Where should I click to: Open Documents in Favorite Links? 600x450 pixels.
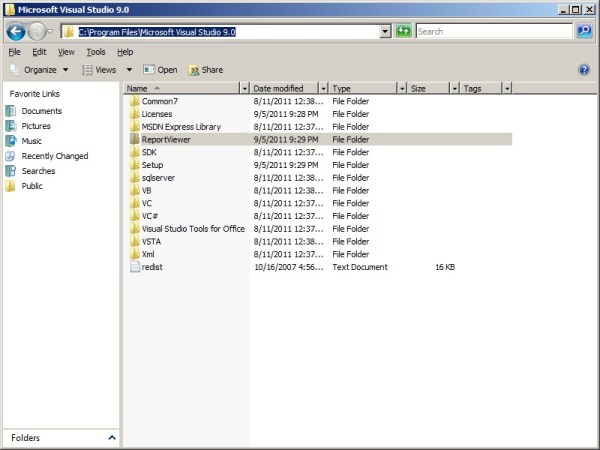point(41,111)
